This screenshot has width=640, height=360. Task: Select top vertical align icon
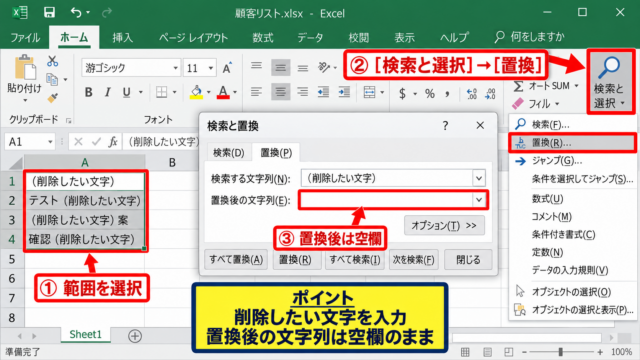(x=256, y=67)
